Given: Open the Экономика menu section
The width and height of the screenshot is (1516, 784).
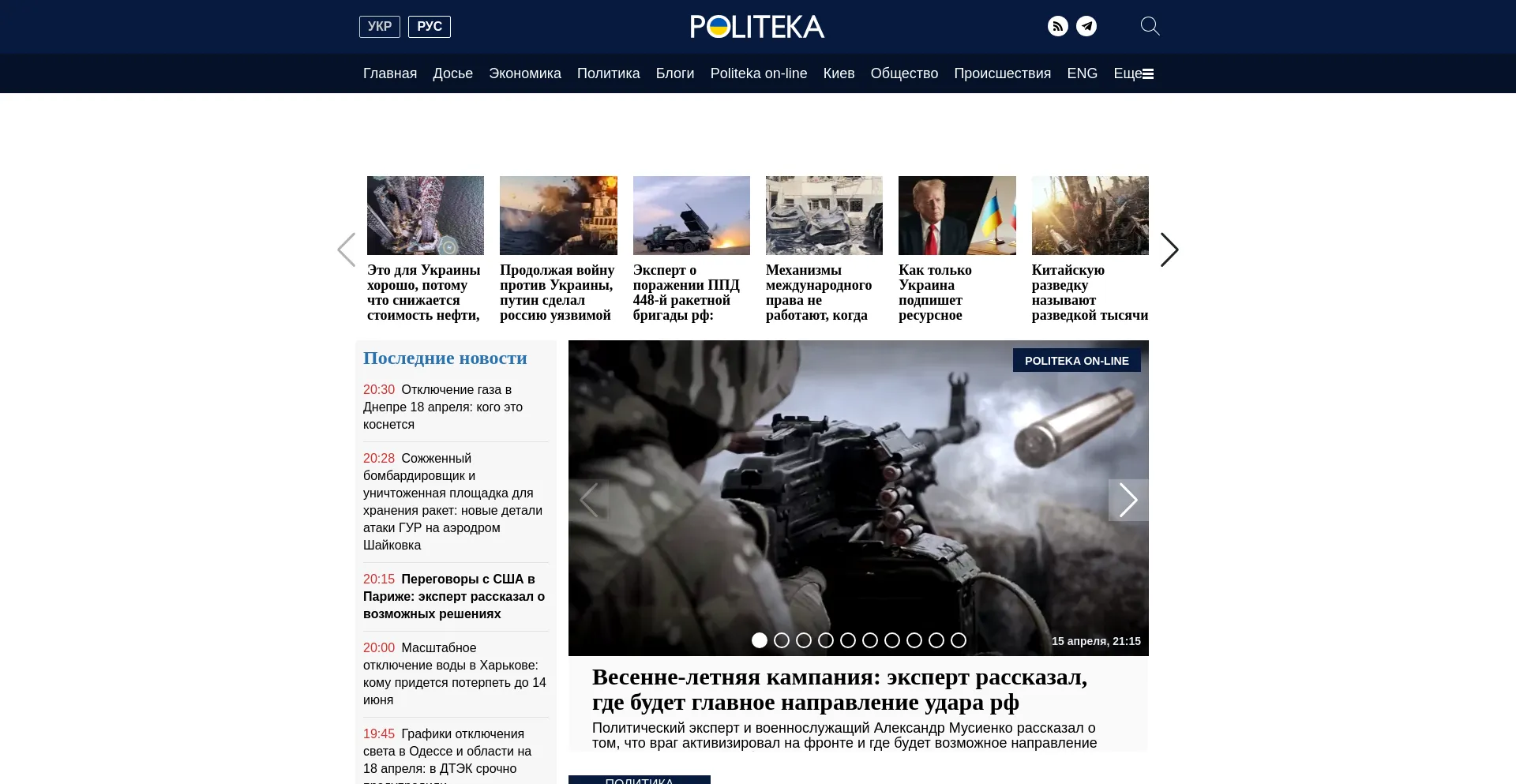Looking at the screenshot, I should (x=524, y=73).
